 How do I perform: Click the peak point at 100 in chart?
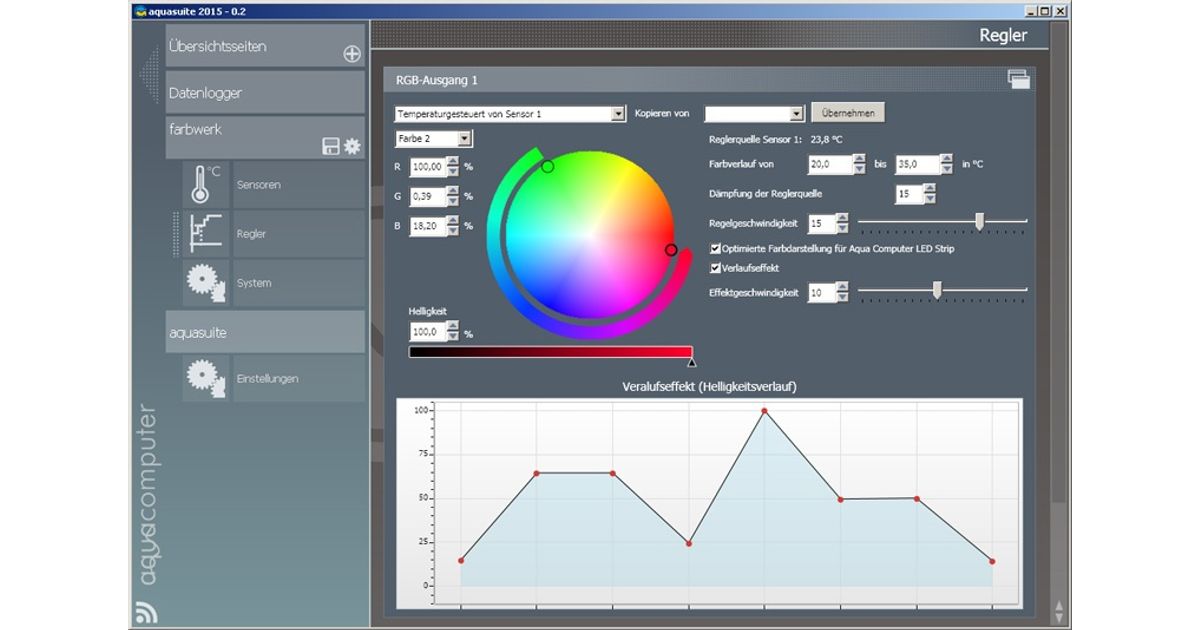click(x=765, y=410)
